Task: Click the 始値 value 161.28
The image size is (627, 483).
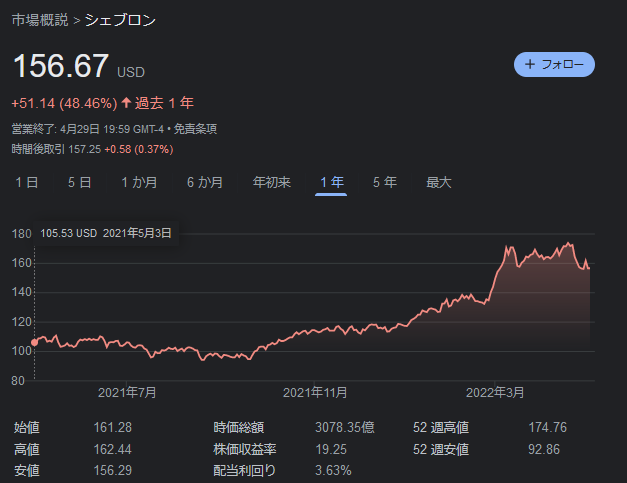Action: point(112,427)
